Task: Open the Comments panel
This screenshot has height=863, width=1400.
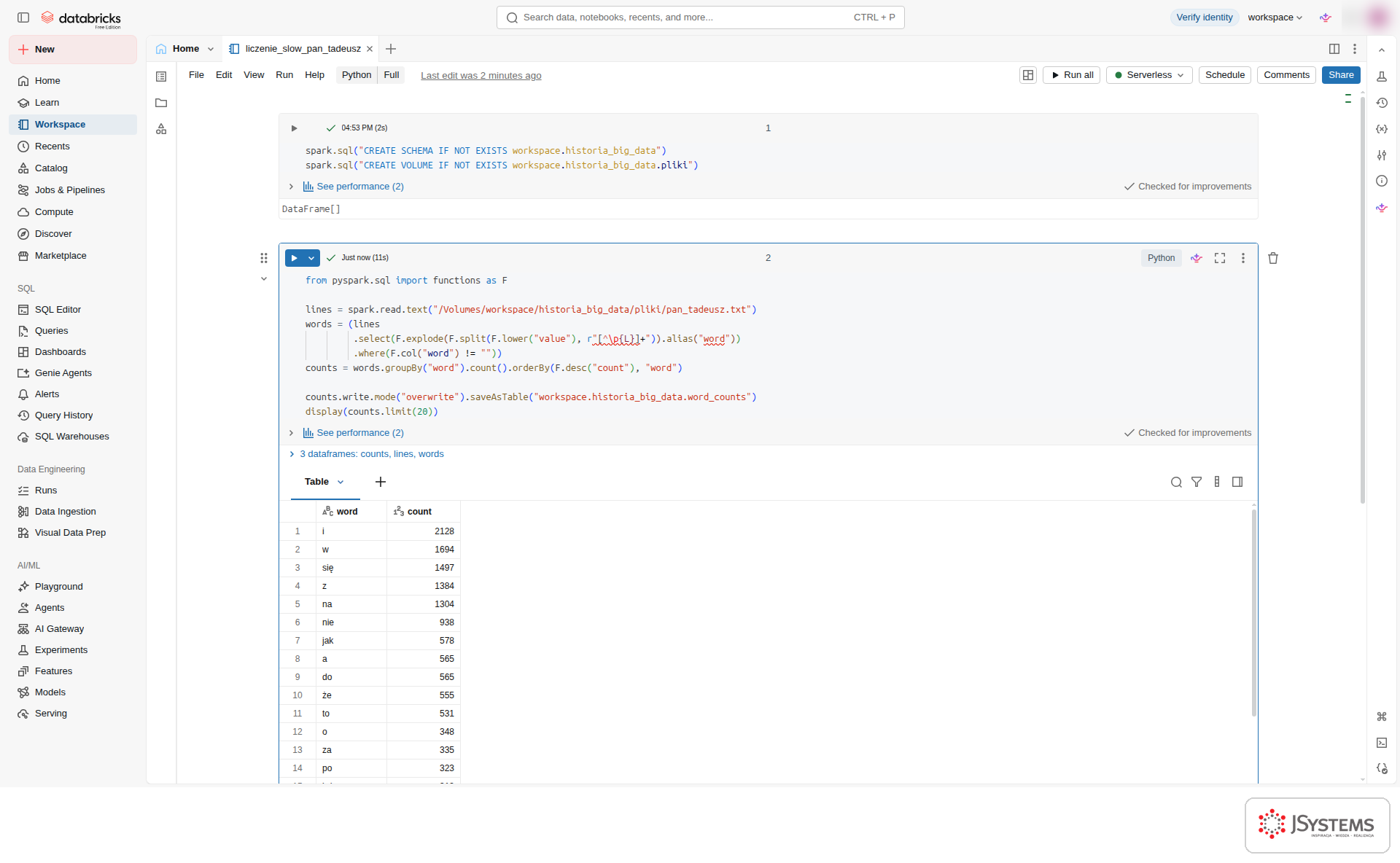Action: coord(1286,75)
